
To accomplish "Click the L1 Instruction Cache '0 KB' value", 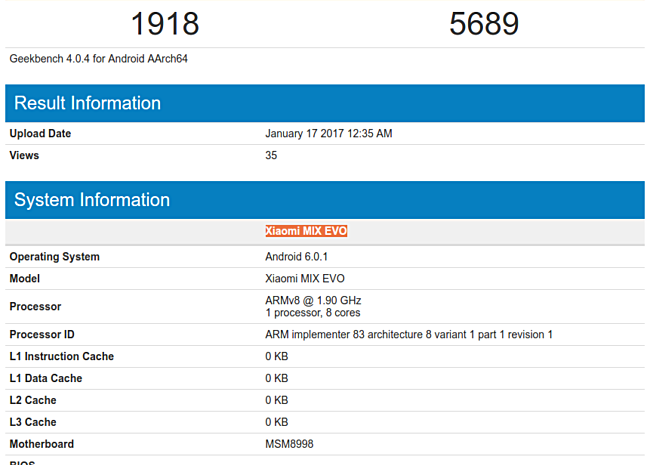I will point(276,356).
